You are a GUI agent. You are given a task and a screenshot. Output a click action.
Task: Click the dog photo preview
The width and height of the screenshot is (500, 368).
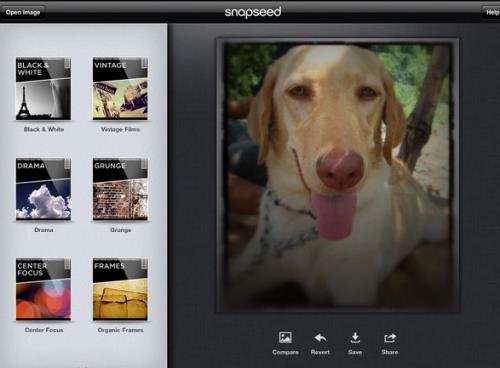(337, 175)
